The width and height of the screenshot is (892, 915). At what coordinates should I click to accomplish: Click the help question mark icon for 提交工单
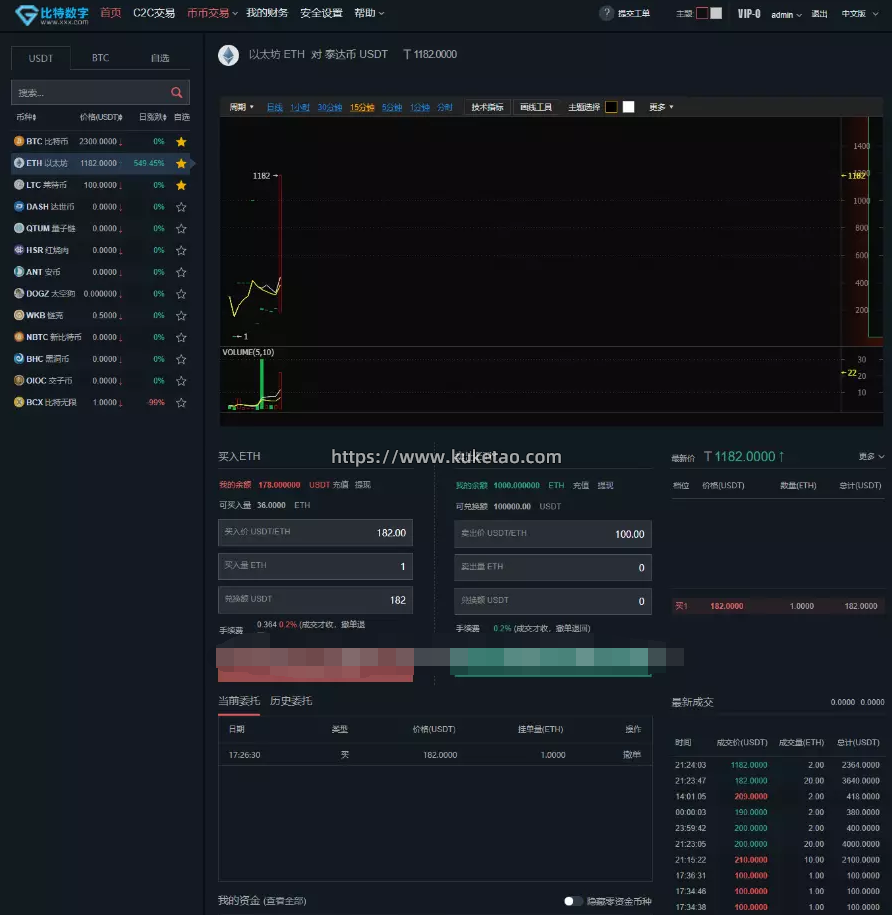(x=606, y=13)
